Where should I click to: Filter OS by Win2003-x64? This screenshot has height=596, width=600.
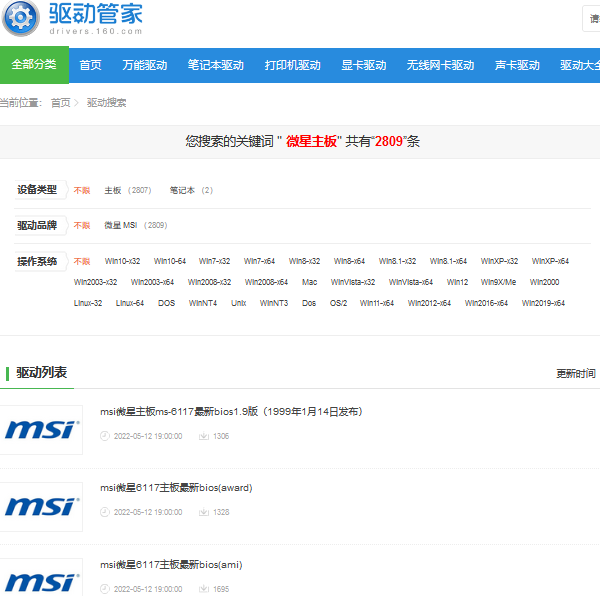click(152, 282)
